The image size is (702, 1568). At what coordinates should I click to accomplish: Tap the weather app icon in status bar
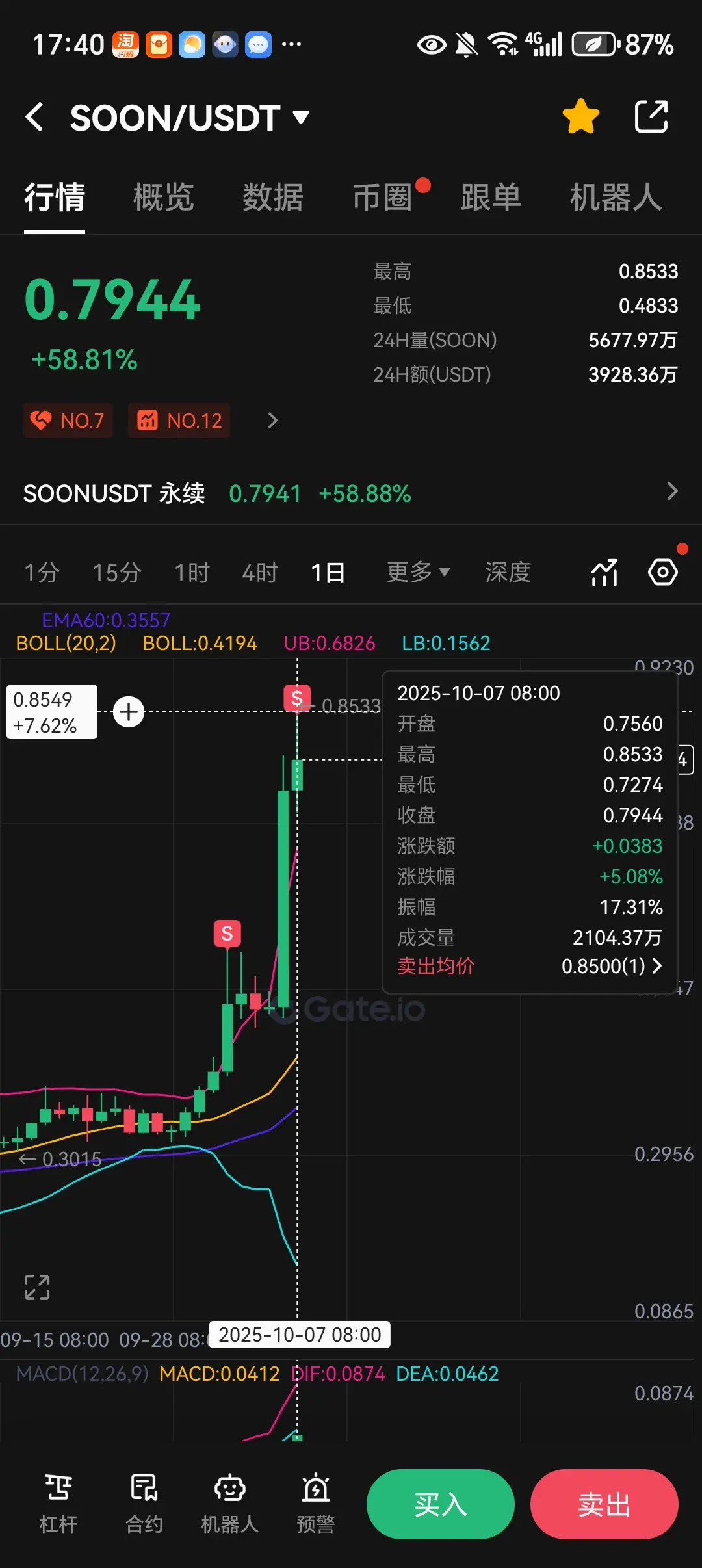[x=192, y=45]
